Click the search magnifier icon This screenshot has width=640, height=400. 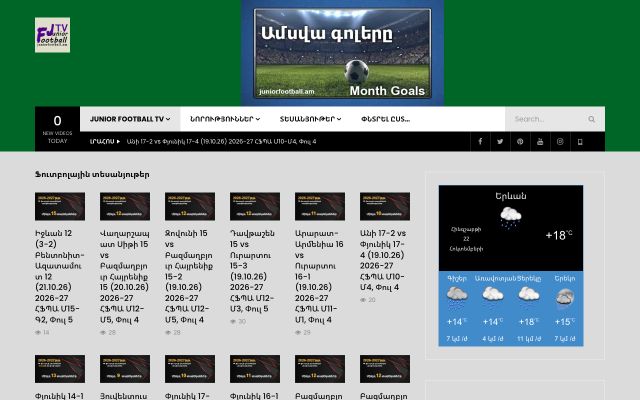point(591,119)
